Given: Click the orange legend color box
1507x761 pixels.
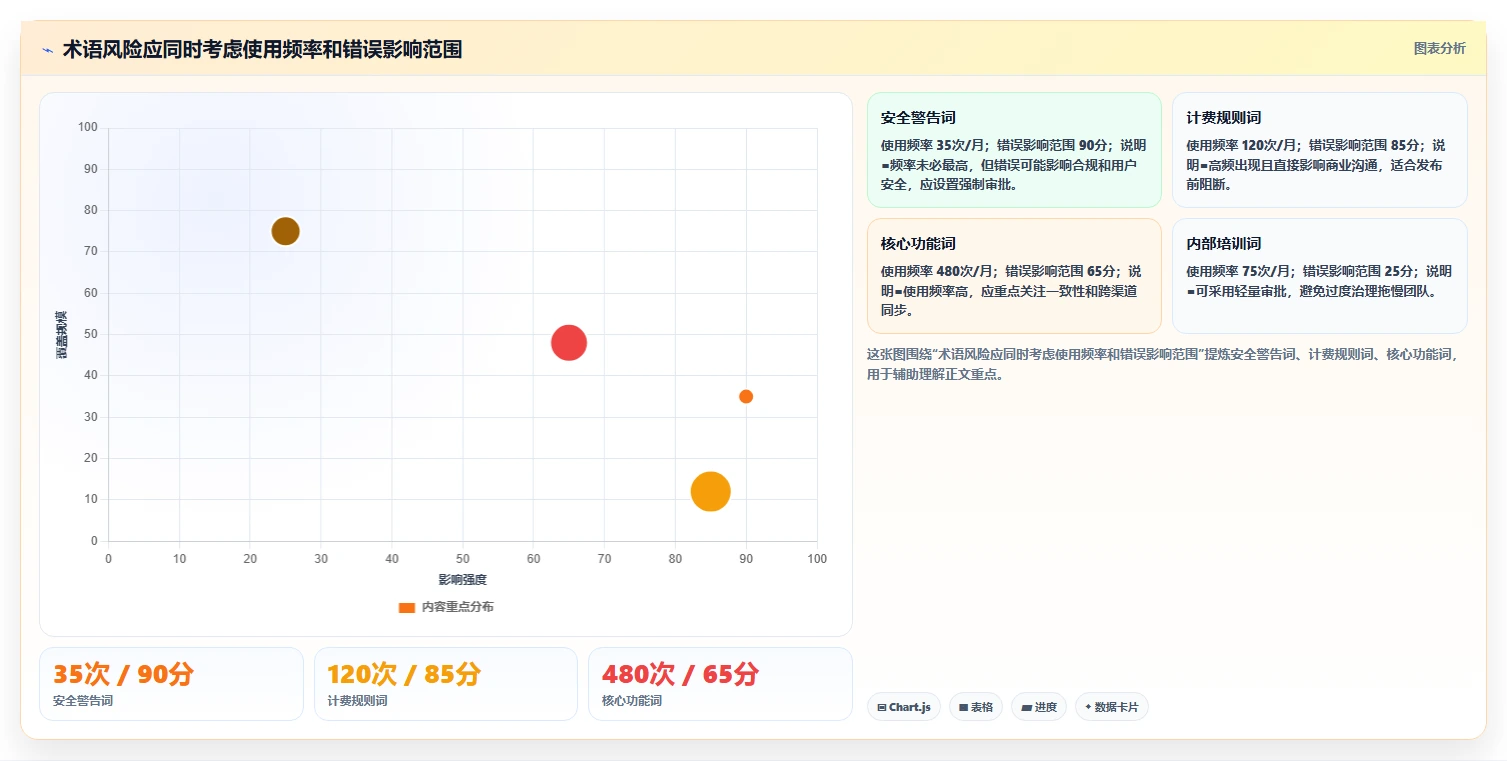Looking at the screenshot, I should [406, 607].
